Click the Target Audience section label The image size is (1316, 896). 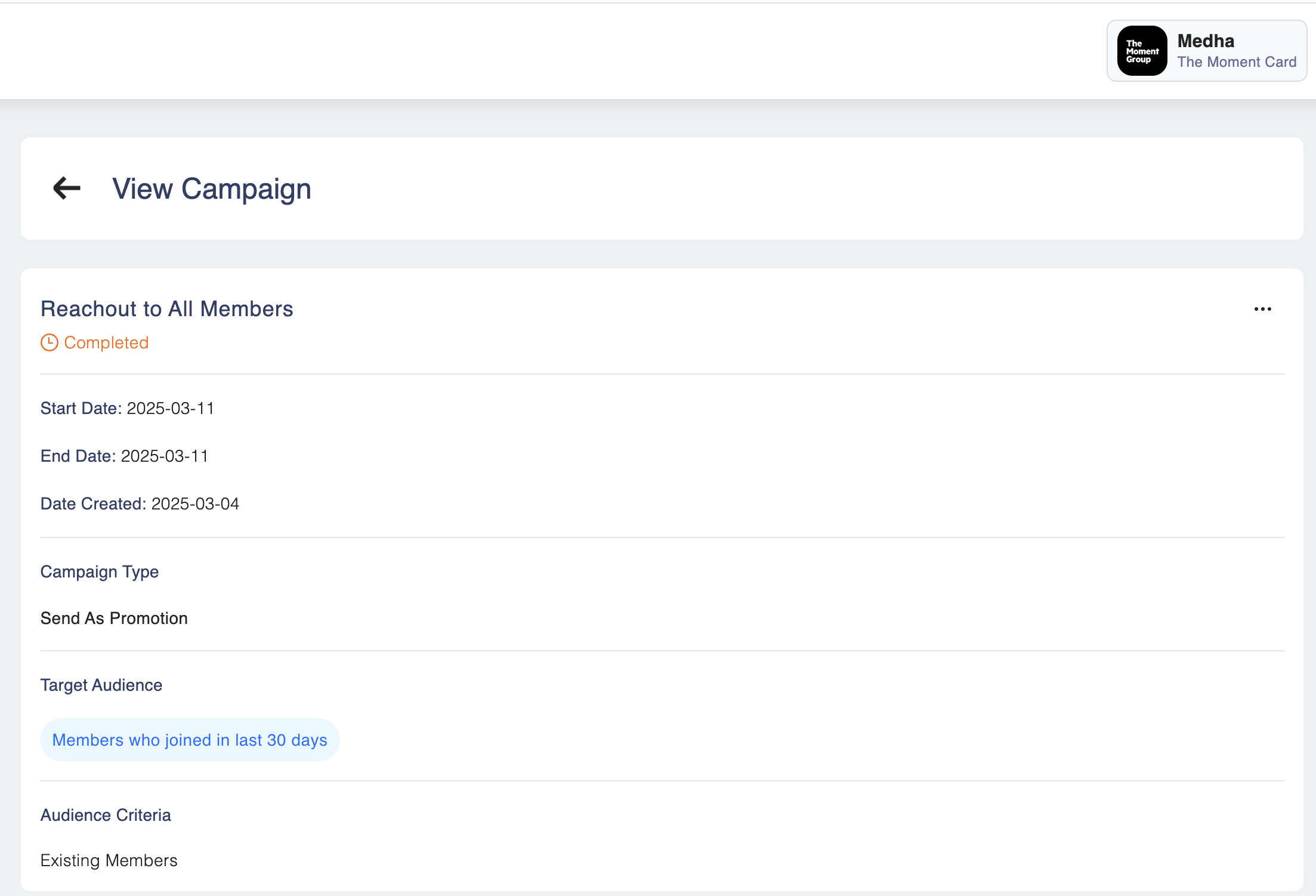coord(101,685)
